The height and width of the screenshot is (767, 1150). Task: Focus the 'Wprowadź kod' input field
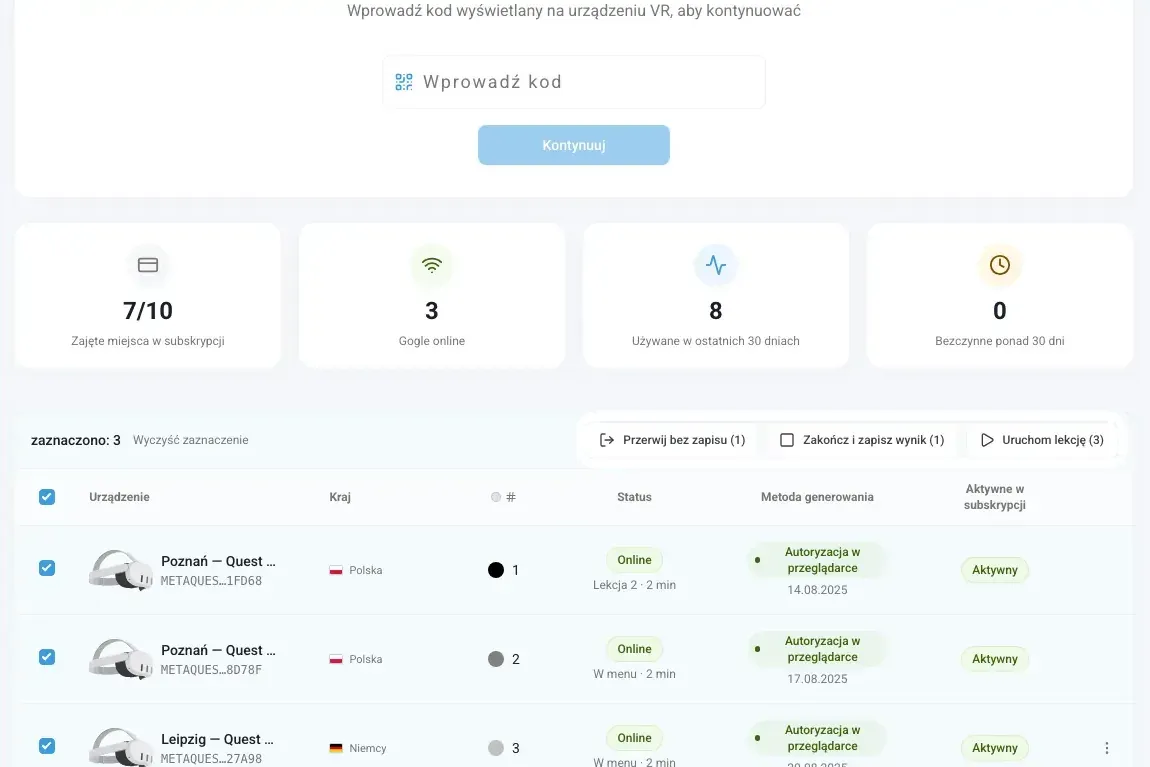pyautogui.click(x=574, y=82)
